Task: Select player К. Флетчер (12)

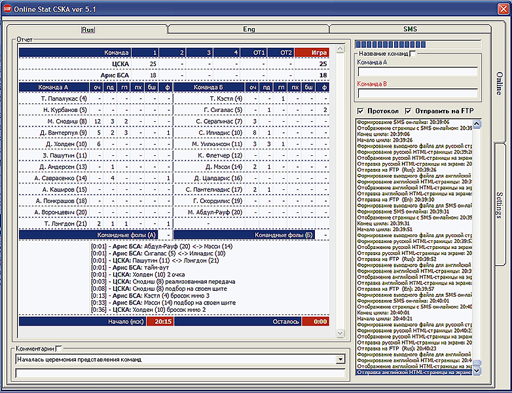Action: point(220,156)
